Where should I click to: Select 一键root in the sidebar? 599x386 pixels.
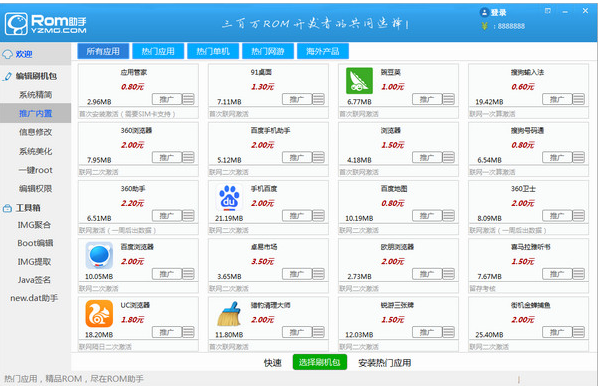pyautogui.click(x=36, y=170)
